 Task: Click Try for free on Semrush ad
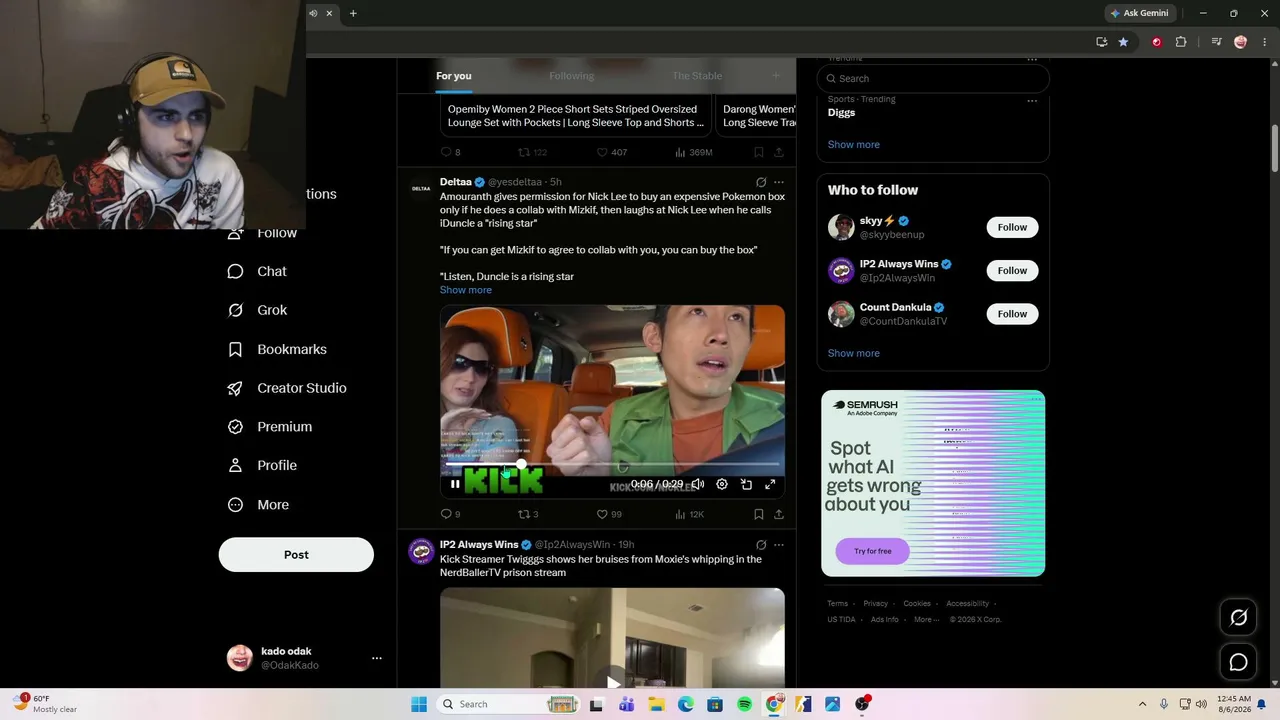click(x=872, y=551)
